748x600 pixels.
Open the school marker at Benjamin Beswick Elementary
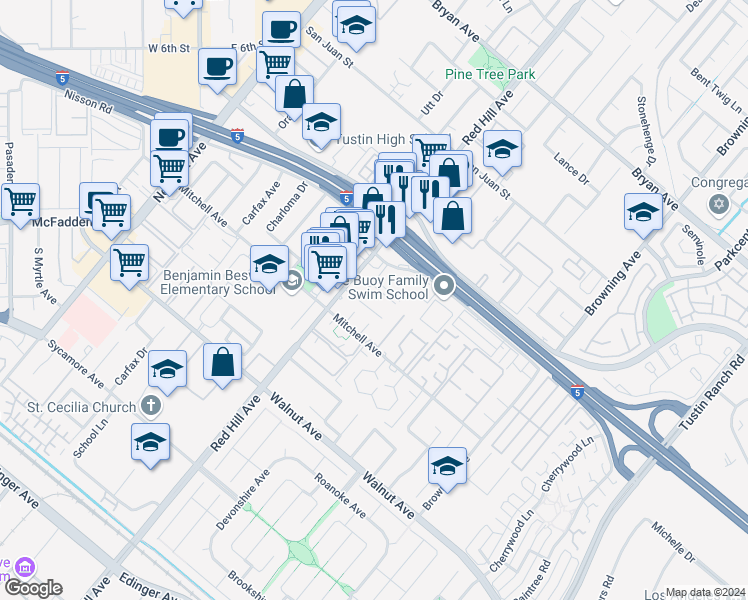tap(269, 267)
